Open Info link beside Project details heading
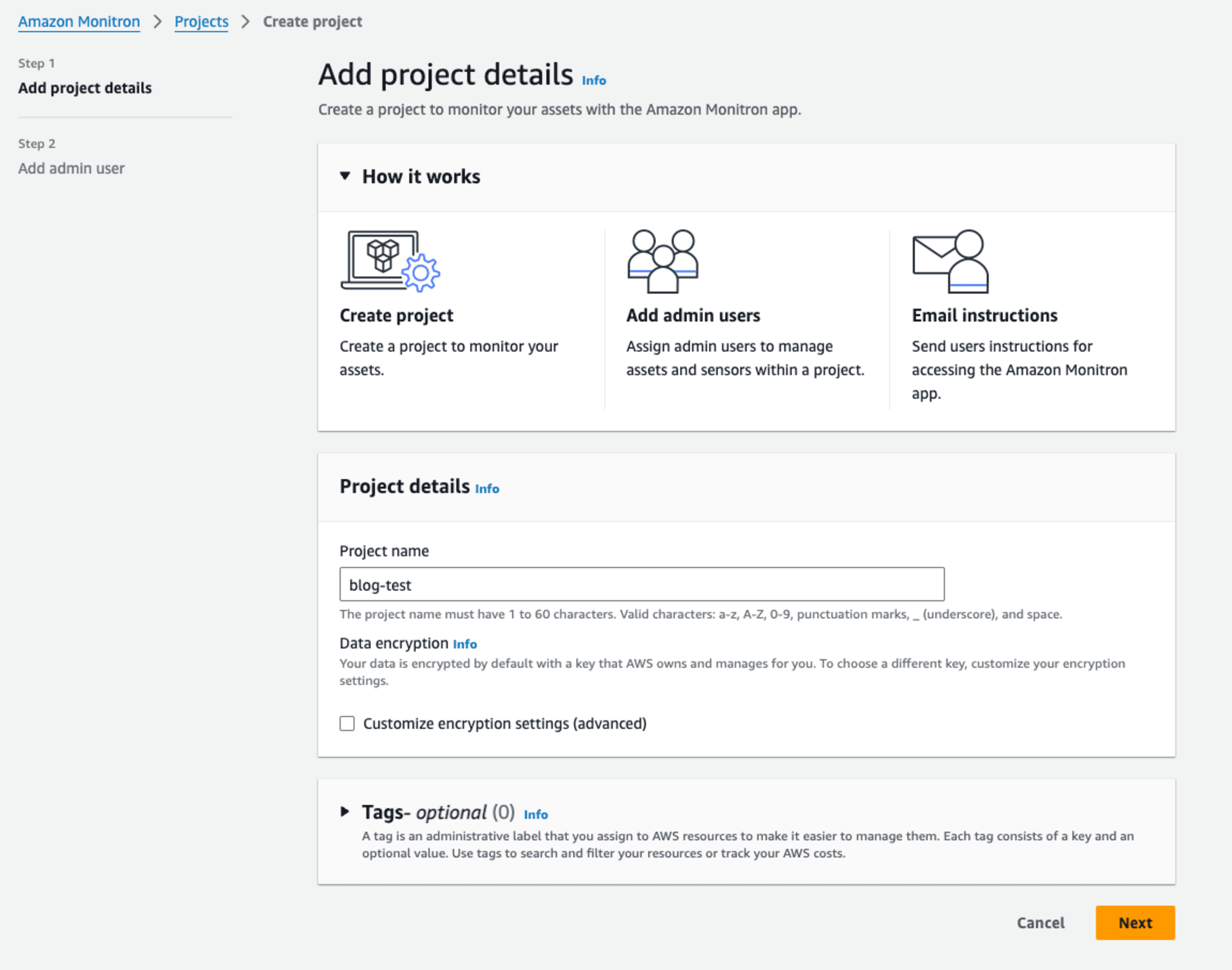This screenshot has height=970, width=1232. (x=487, y=489)
